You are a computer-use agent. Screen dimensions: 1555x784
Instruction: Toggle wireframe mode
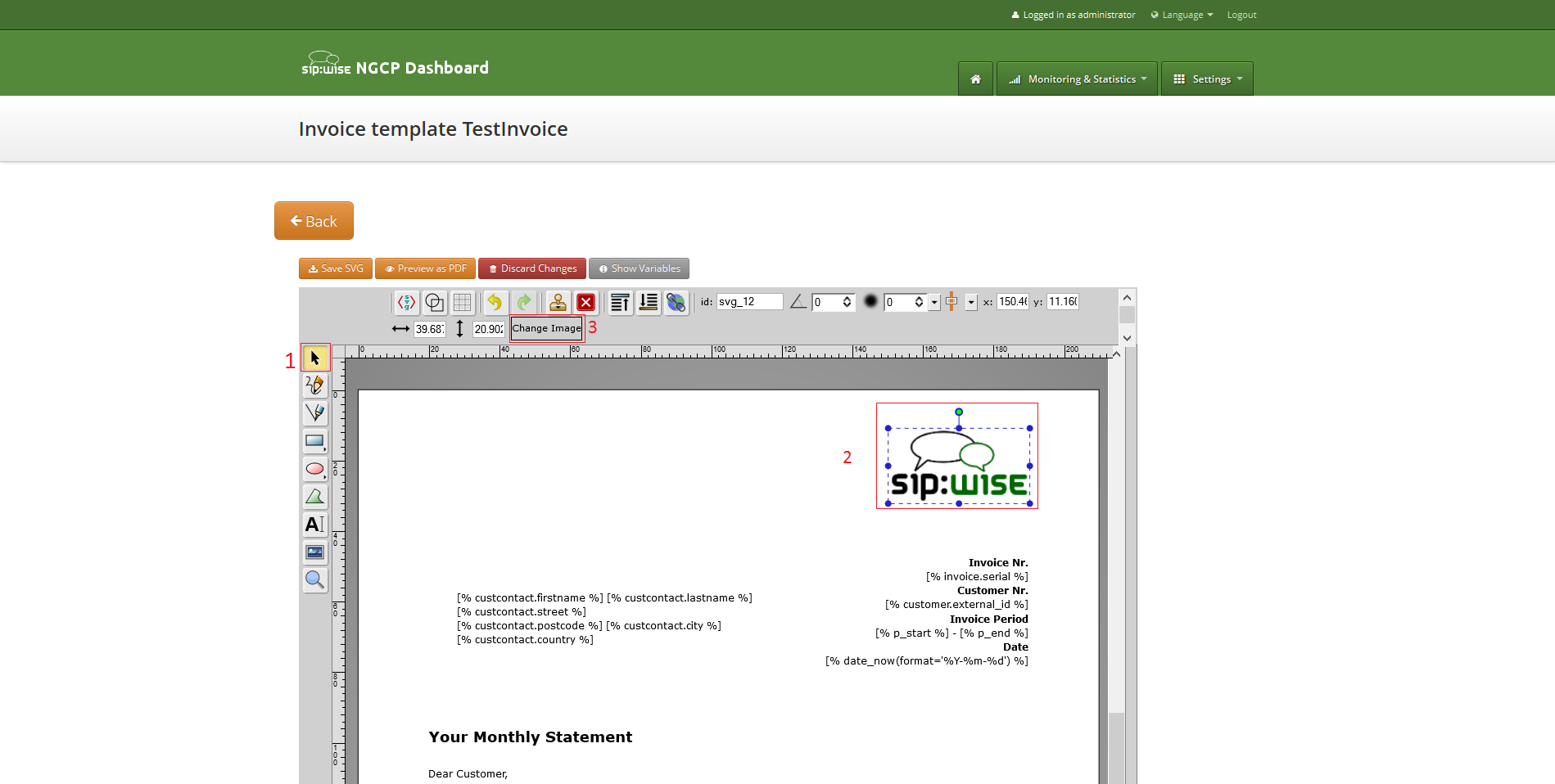pyautogui.click(x=435, y=302)
